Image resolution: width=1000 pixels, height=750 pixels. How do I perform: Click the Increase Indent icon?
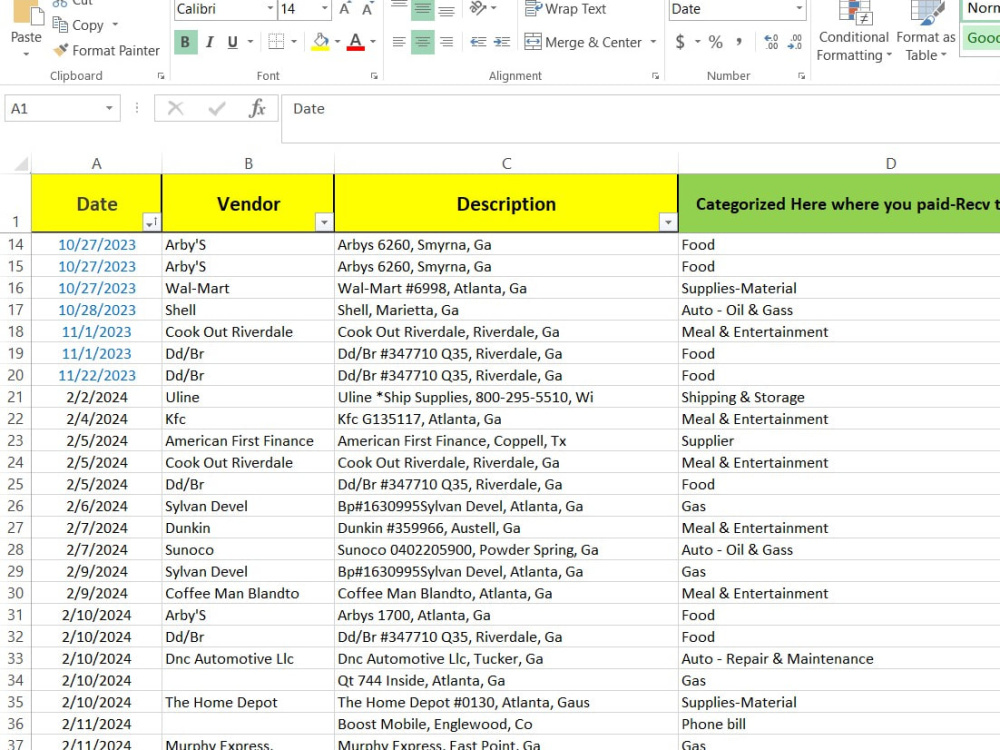(502, 42)
